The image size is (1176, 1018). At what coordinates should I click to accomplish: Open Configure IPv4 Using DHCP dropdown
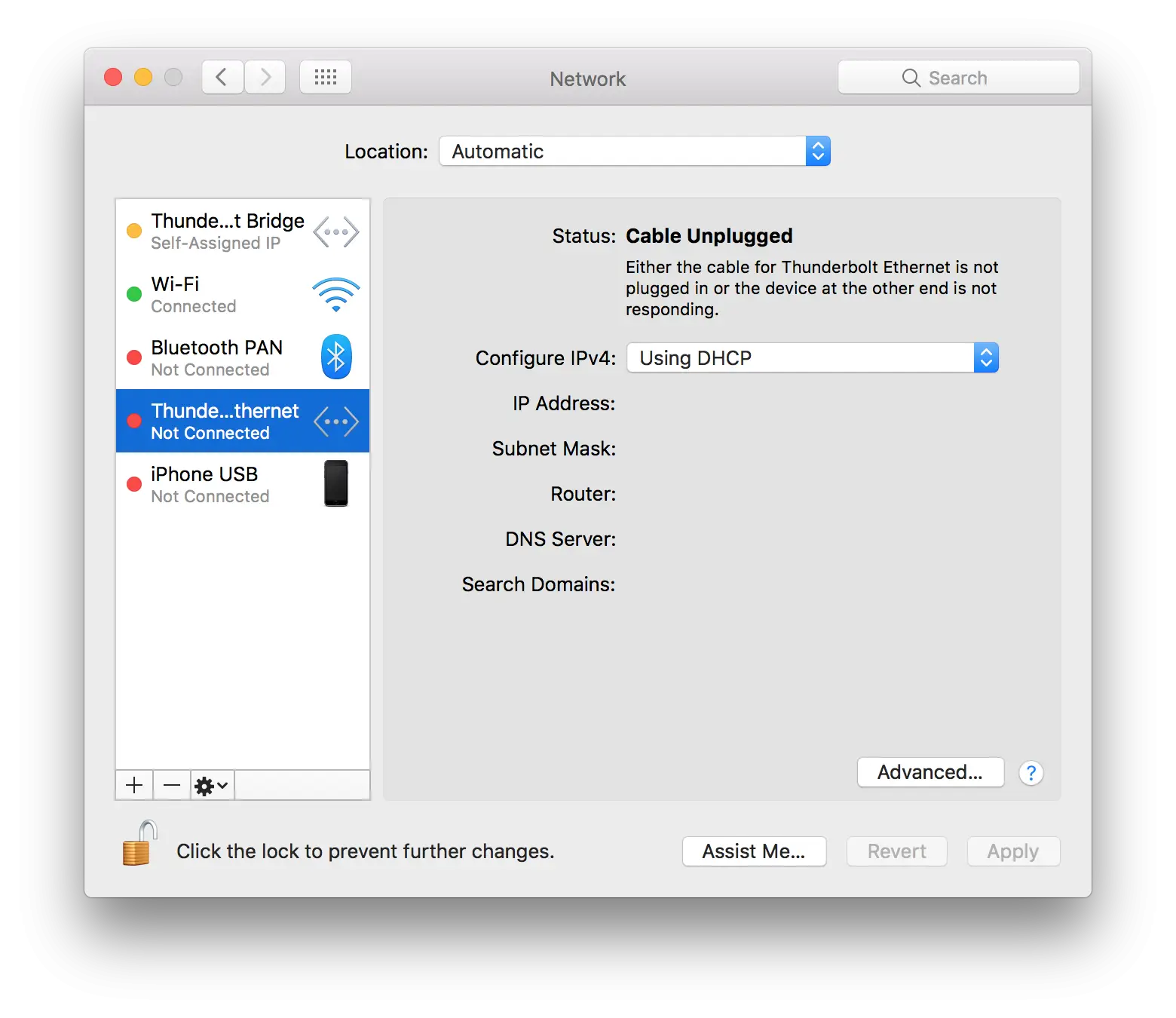pyautogui.click(x=813, y=357)
